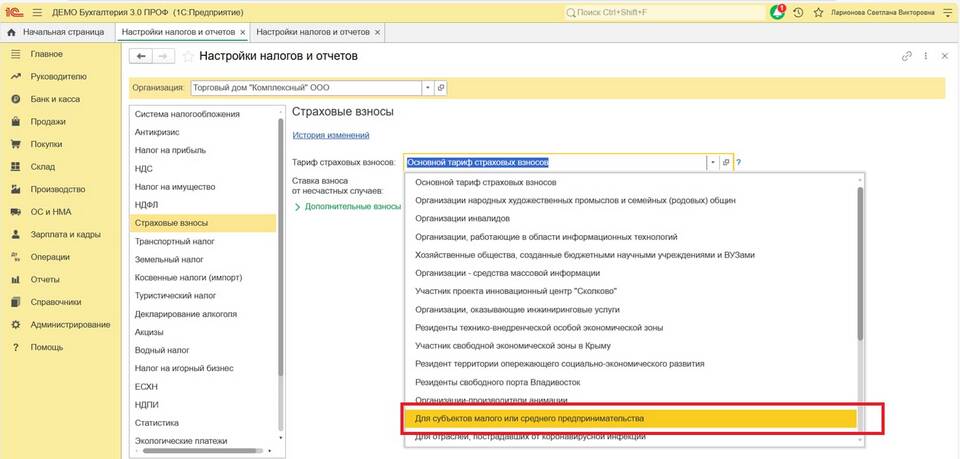Open more actions three-dot menu
This screenshot has width=960, height=459.
pos(926,56)
